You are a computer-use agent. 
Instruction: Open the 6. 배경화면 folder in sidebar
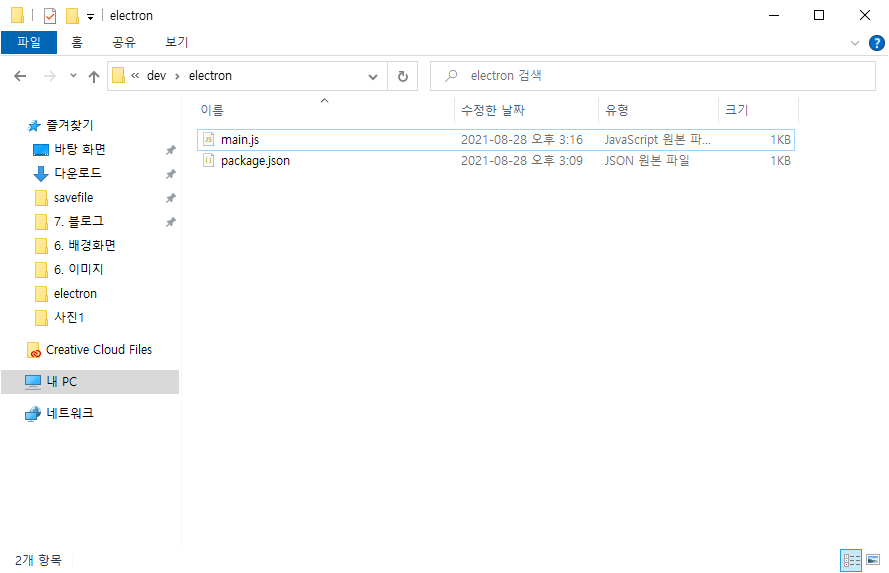click(x=84, y=246)
